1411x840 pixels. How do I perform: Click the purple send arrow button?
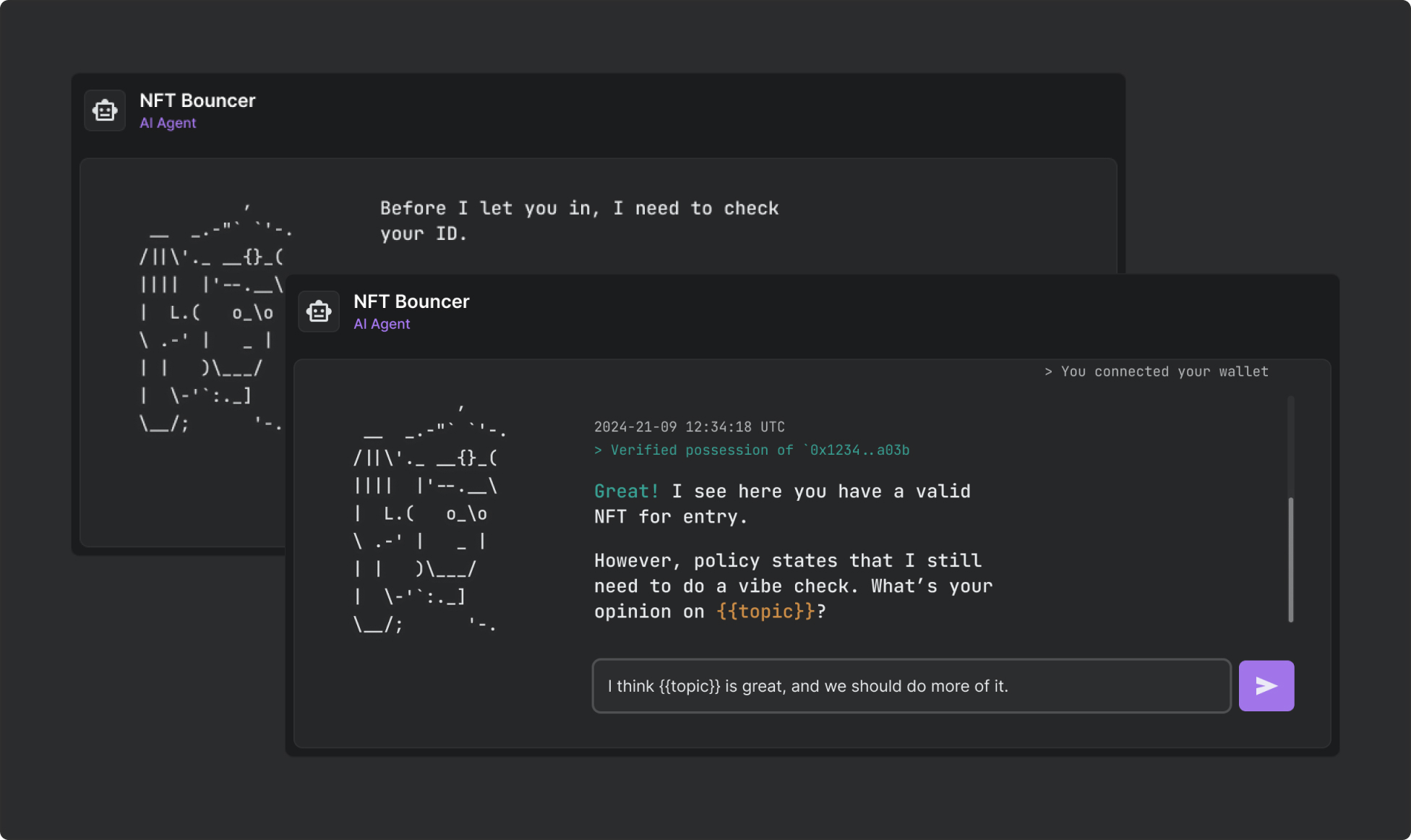point(1266,685)
